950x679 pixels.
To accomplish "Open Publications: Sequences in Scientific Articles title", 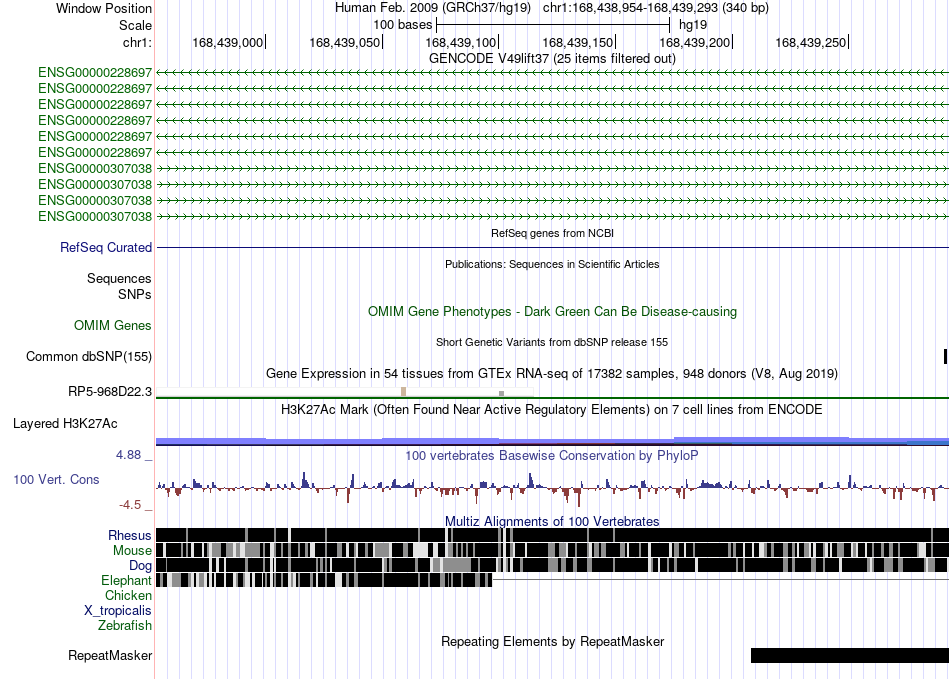I will pyautogui.click(x=552, y=264).
